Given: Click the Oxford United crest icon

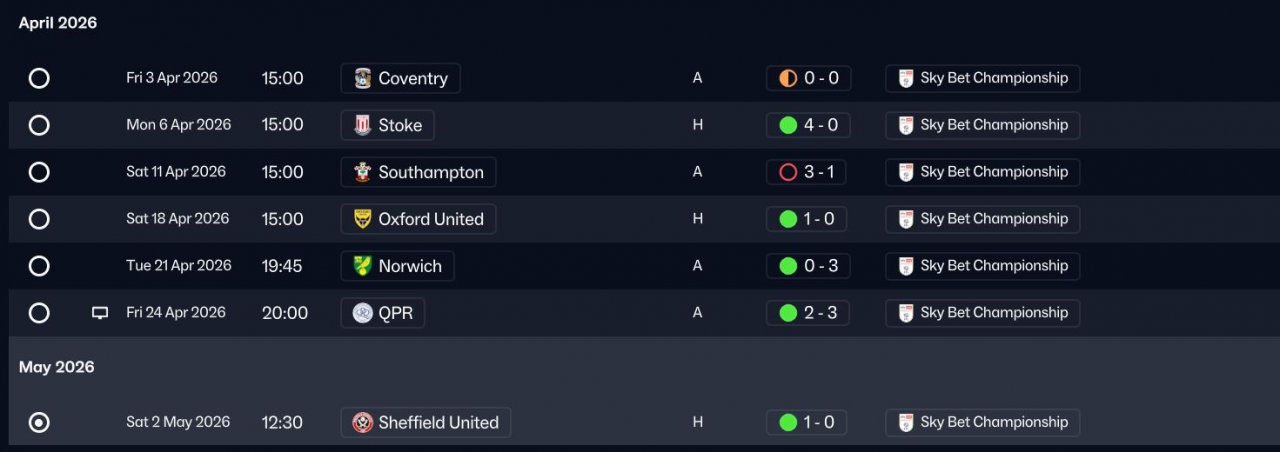Looking at the screenshot, I should (362, 219).
